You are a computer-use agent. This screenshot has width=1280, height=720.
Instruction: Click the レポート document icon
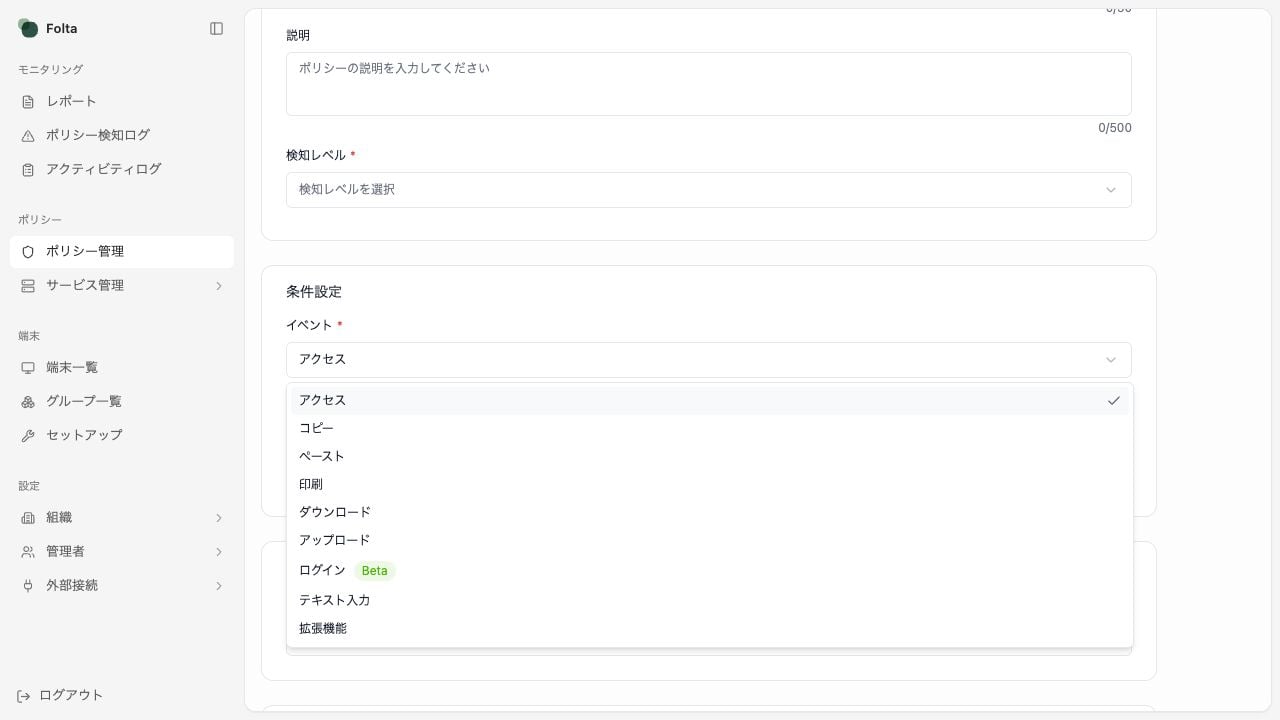[x=28, y=102]
